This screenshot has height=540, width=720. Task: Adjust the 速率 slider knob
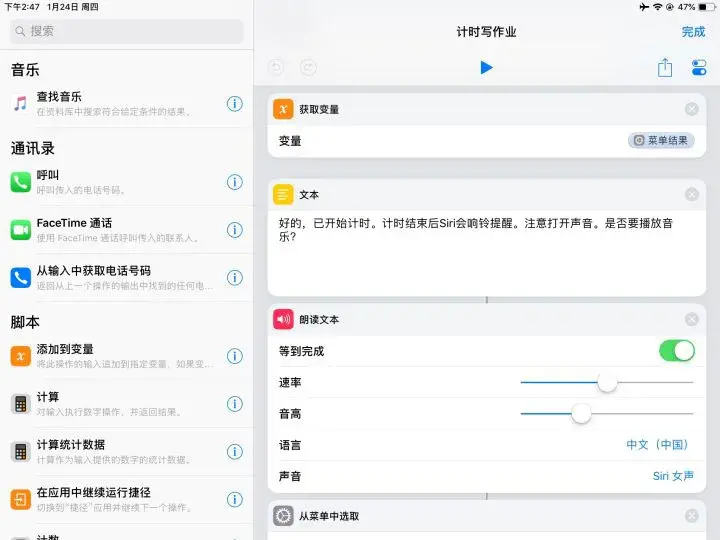(607, 382)
